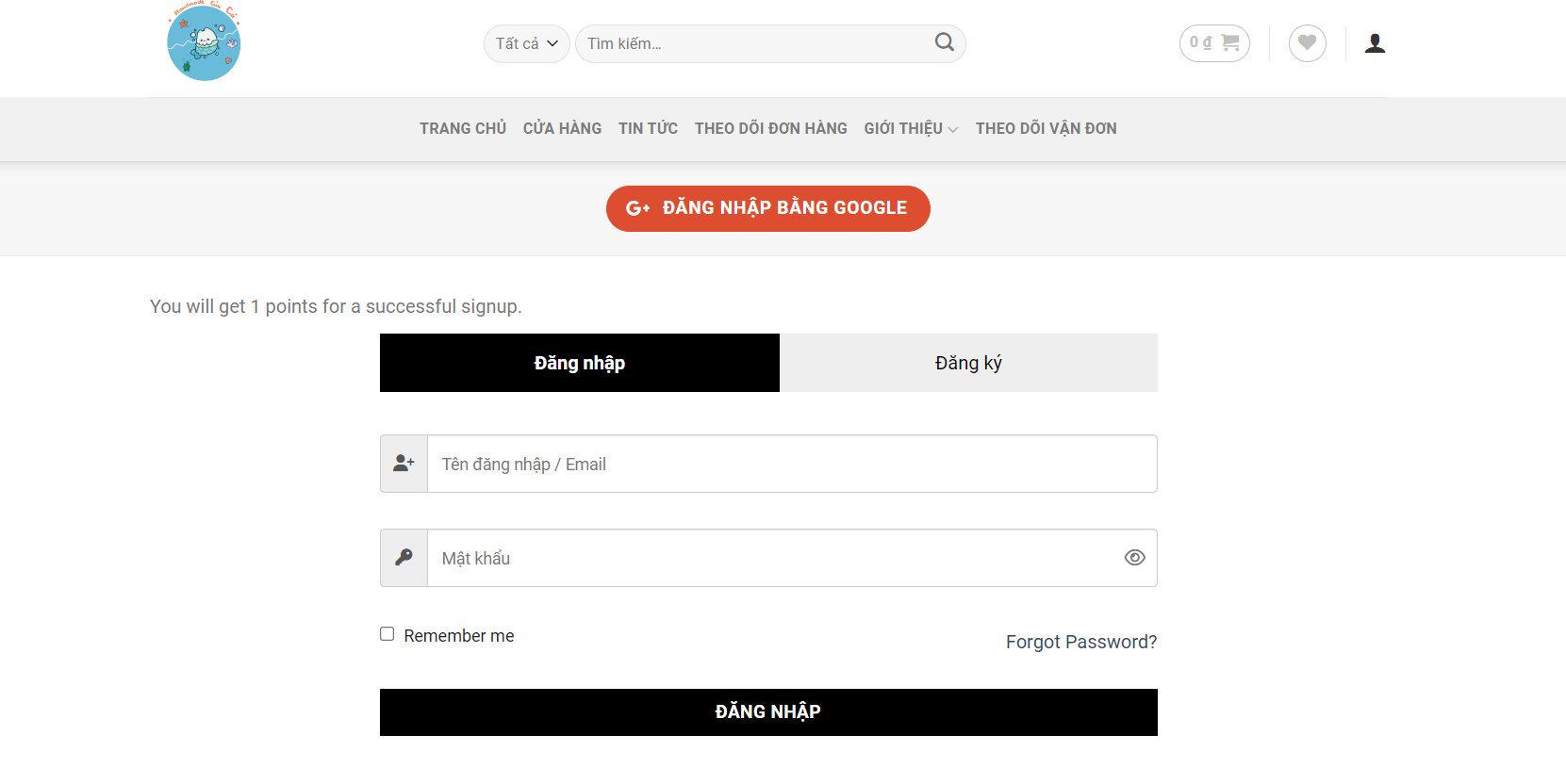Go to Theo dõi đơn hàng page
This screenshot has width=1566, height=784.
[x=771, y=128]
